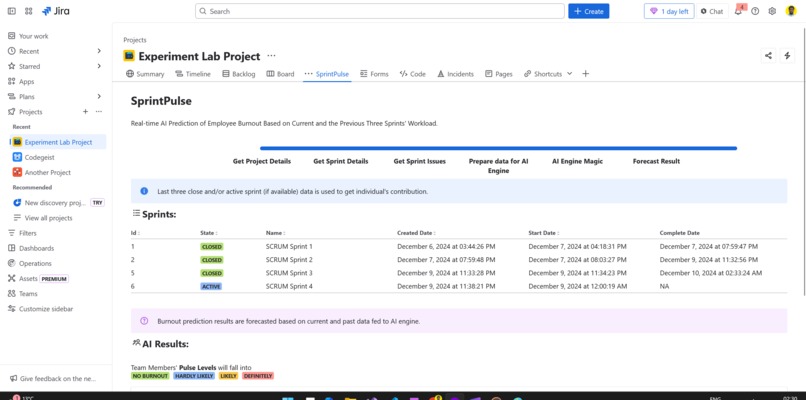Click the 1 day left trial button

tap(669, 11)
